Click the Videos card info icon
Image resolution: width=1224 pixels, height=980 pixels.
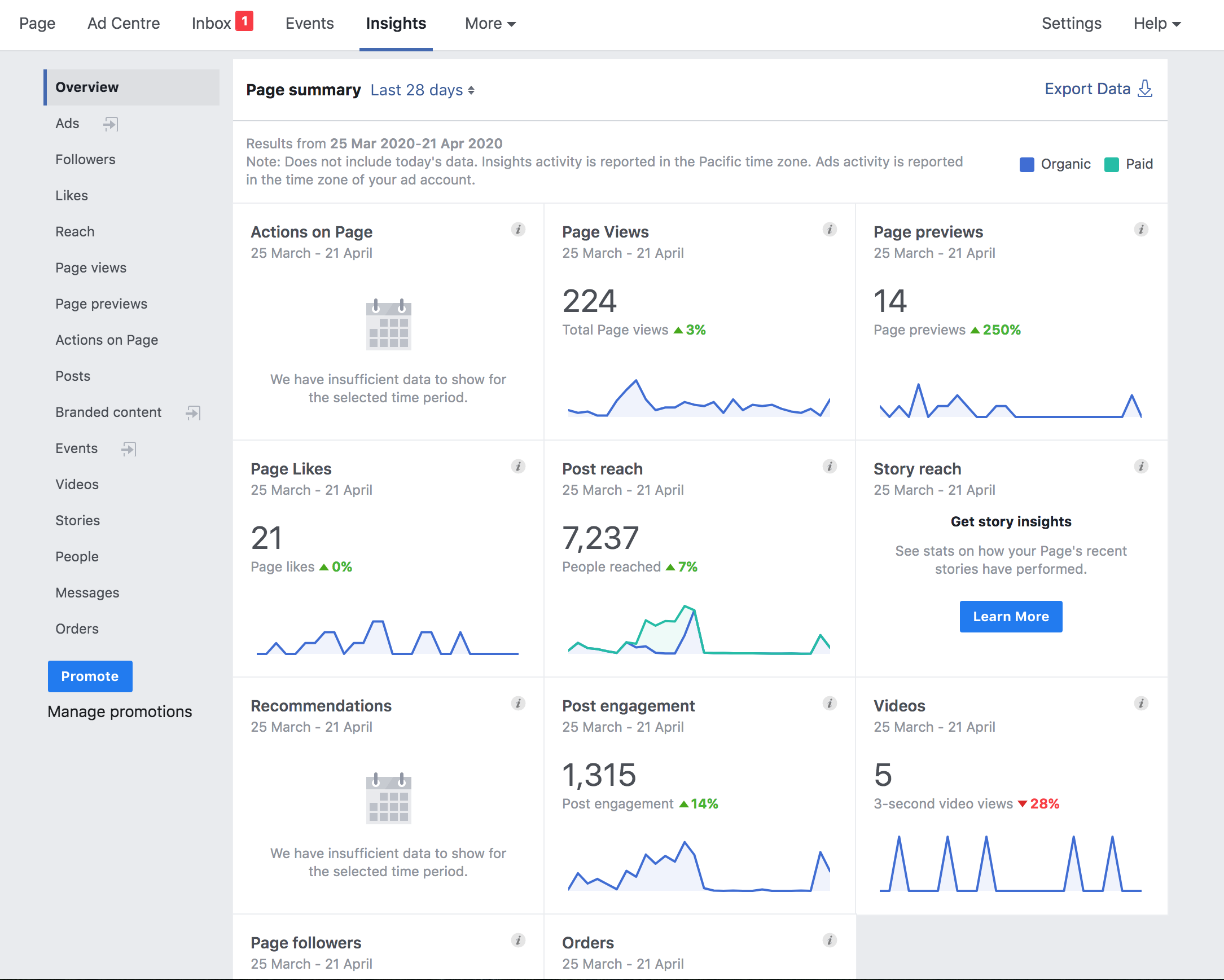(1141, 704)
